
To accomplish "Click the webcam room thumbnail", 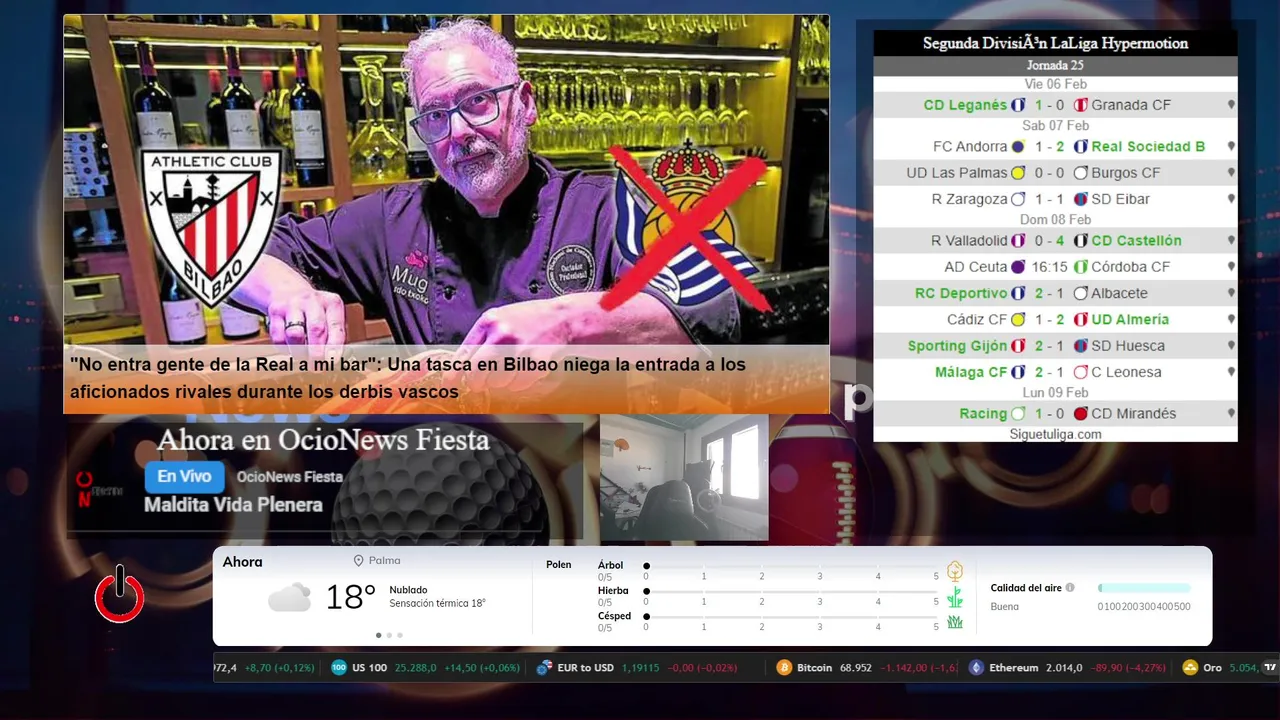I will point(684,478).
